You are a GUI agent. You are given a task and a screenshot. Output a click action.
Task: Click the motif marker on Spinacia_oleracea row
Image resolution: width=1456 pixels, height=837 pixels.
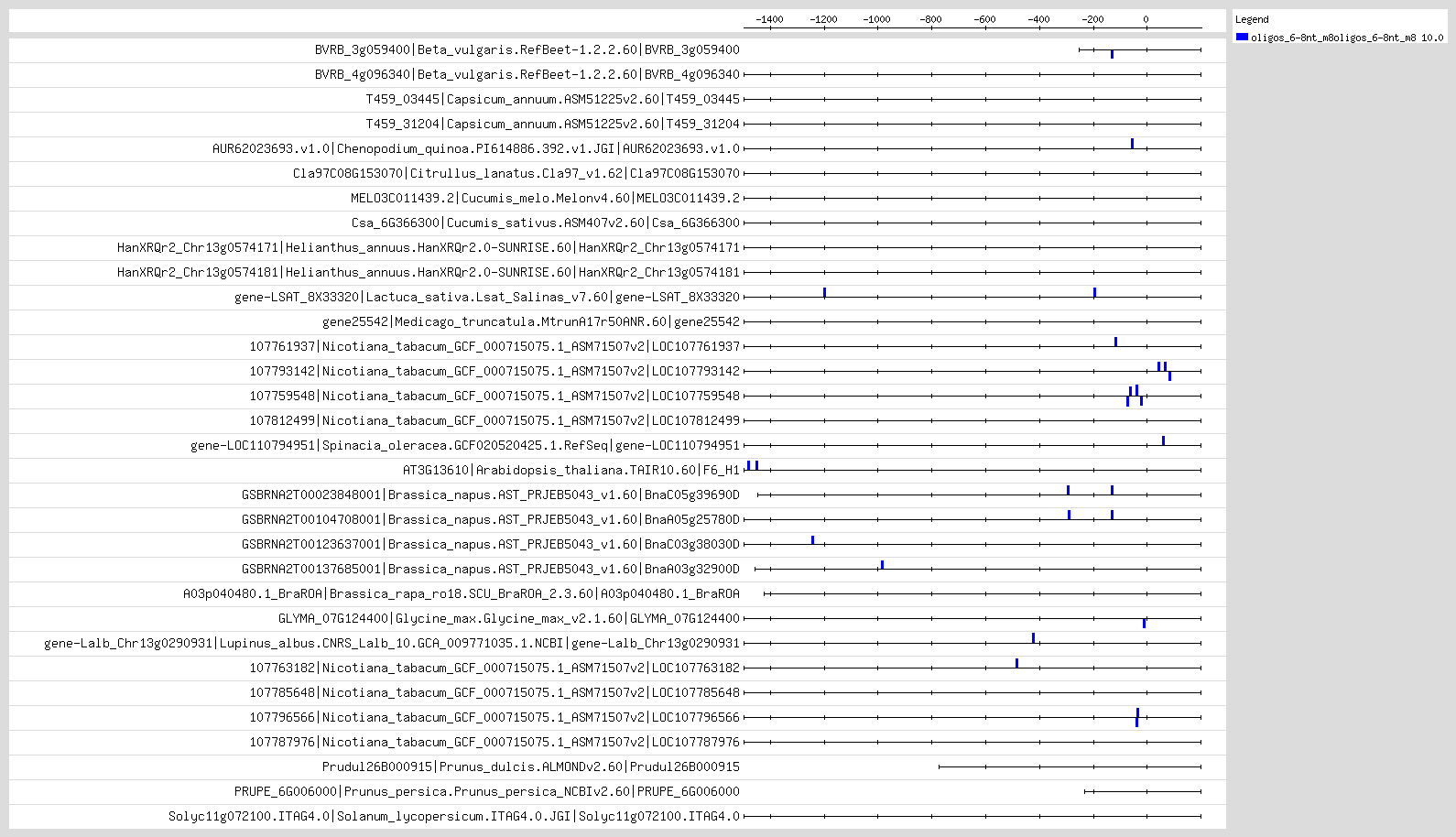click(x=1163, y=440)
